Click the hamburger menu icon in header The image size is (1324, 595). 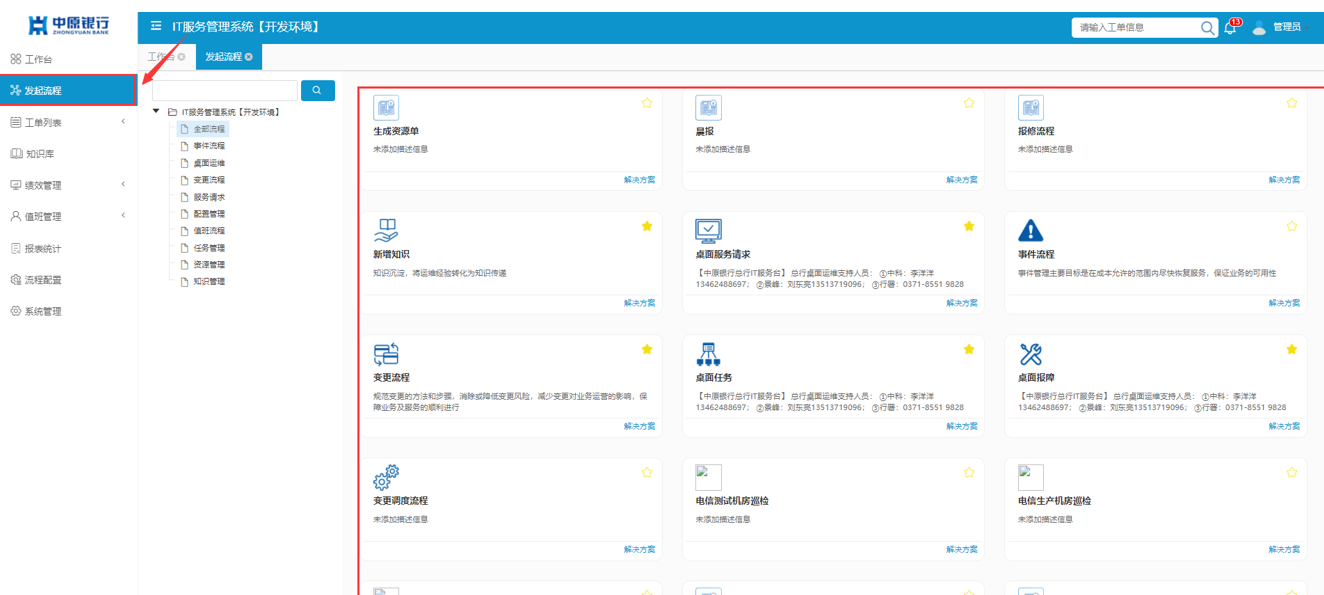coord(156,26)
